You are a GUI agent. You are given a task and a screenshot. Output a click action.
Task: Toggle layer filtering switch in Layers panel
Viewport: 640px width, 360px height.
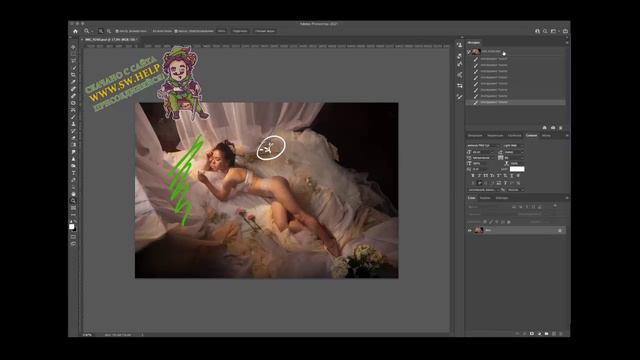point(555,206)
